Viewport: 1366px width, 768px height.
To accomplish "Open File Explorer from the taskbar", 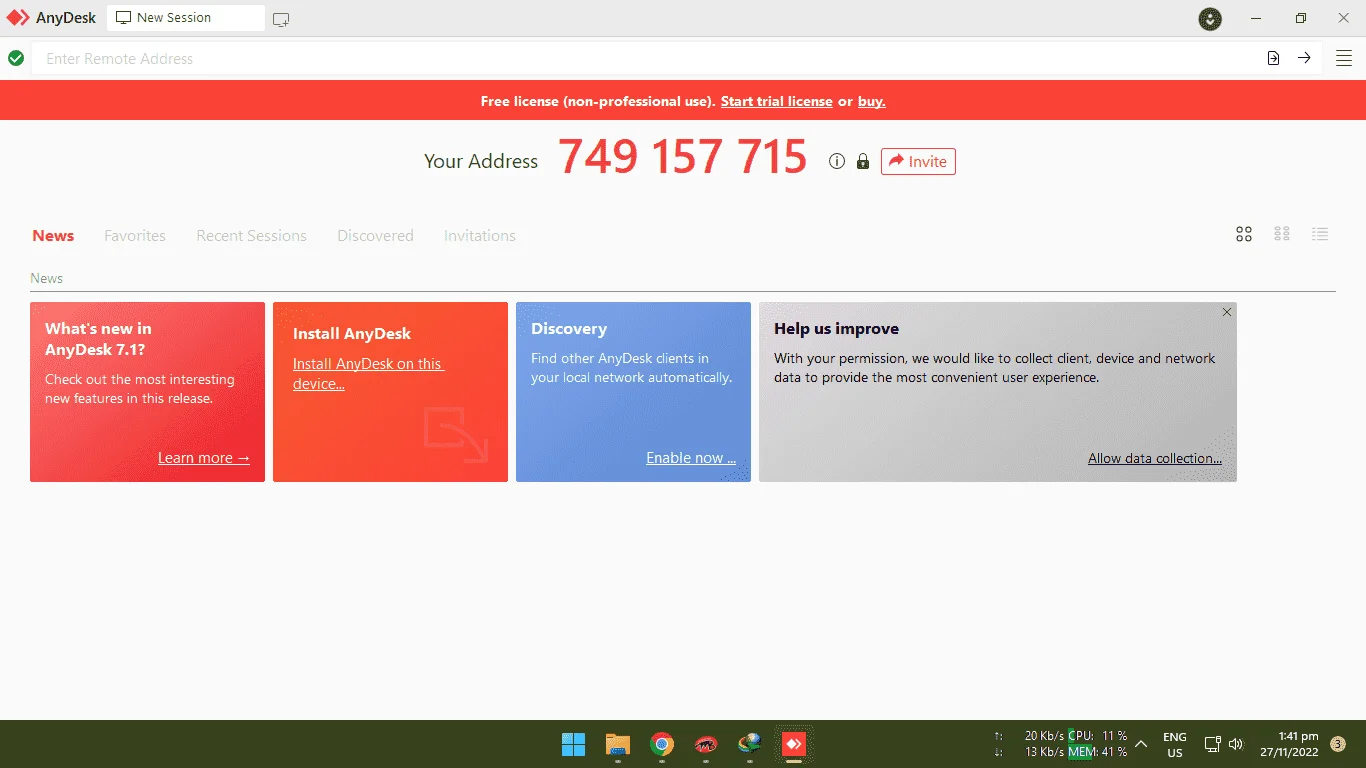I will click(618, 744).
